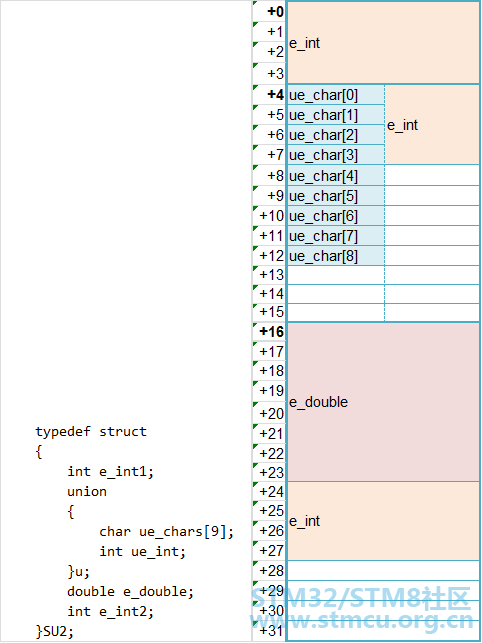Screen dimensions: 482x643
Task: Select the +31 offset cell
Action: click(270, 630)
